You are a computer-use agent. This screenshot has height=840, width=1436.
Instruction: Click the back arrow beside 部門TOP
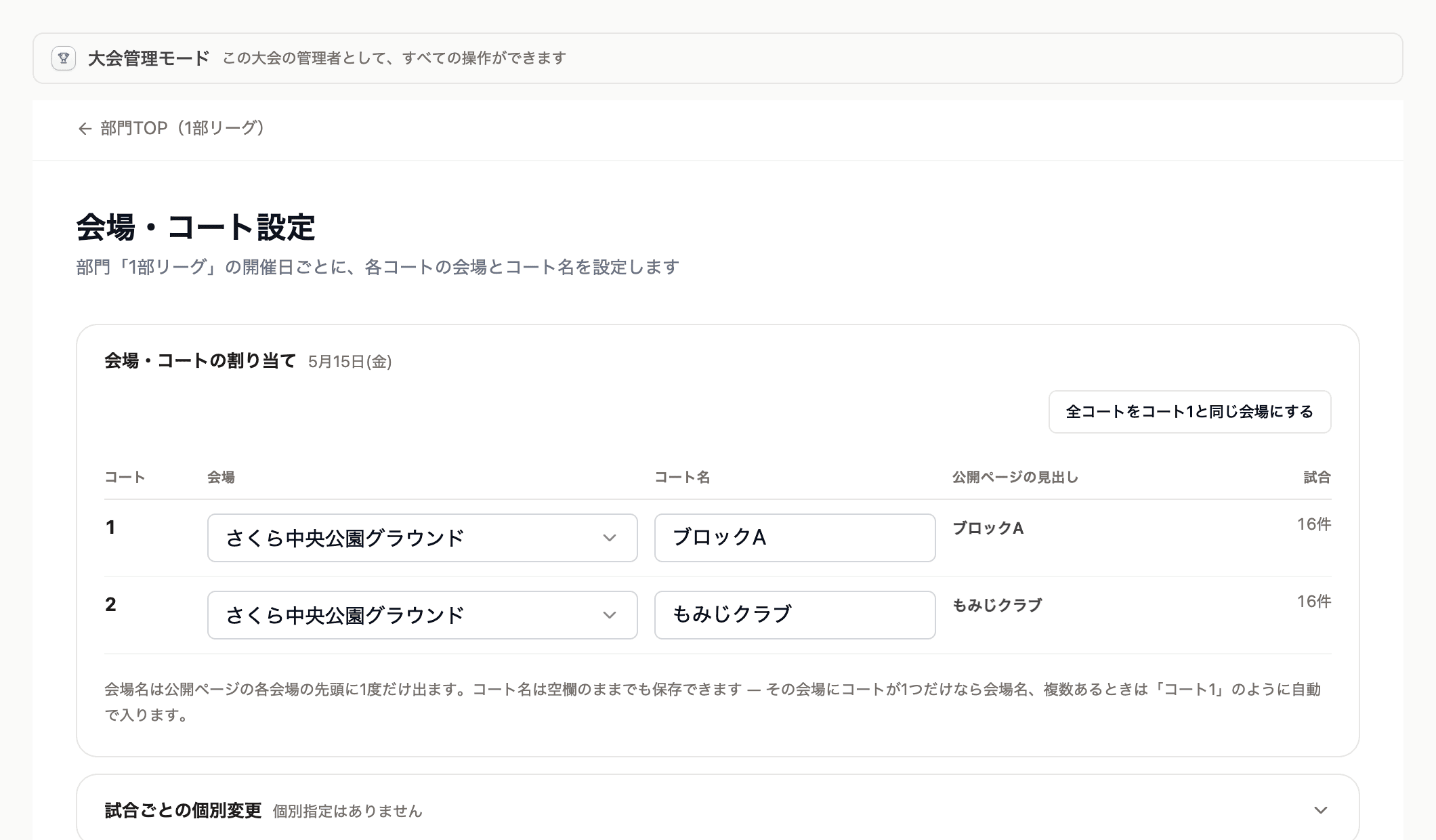85,129
